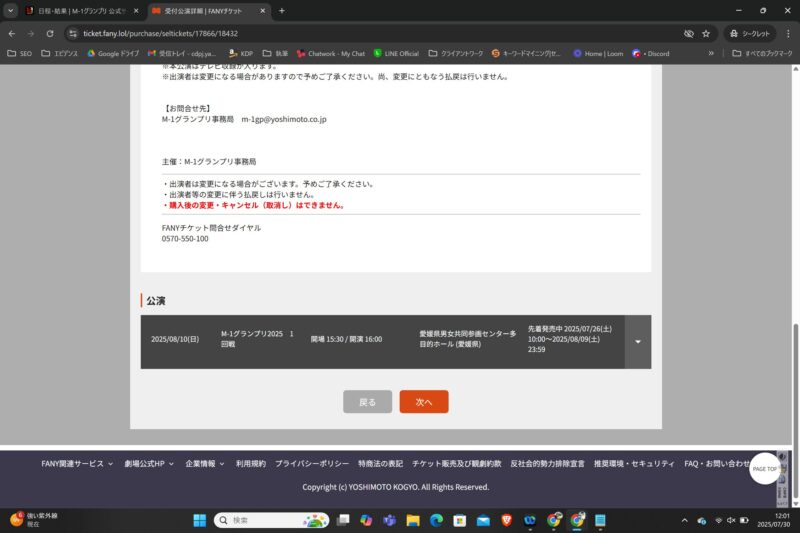Open the FAQ・お問い合わせ footer link
The image size is (800, 533).
(x=717, y=464)
